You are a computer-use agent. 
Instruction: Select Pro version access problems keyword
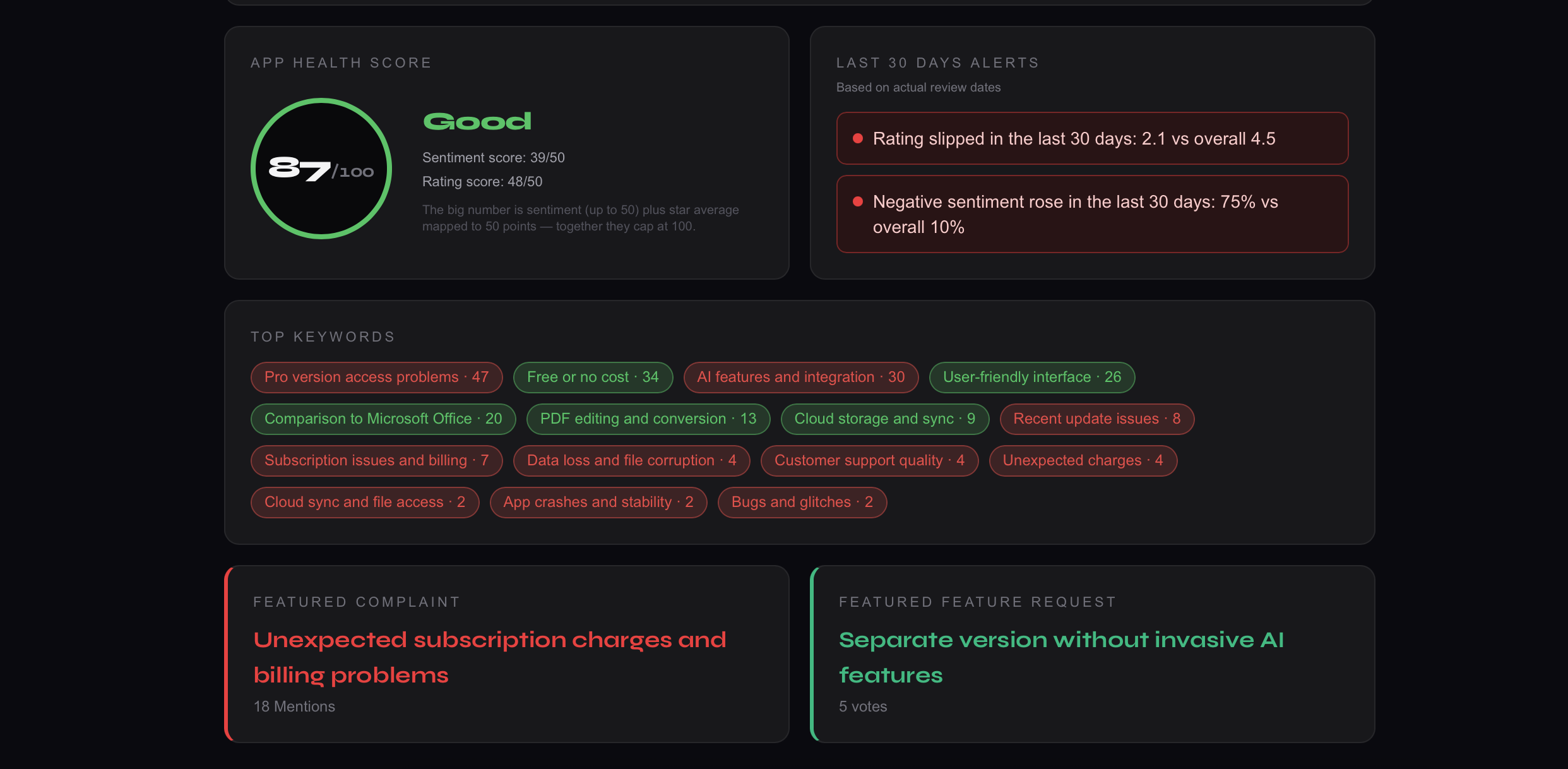tap(376, 377)
